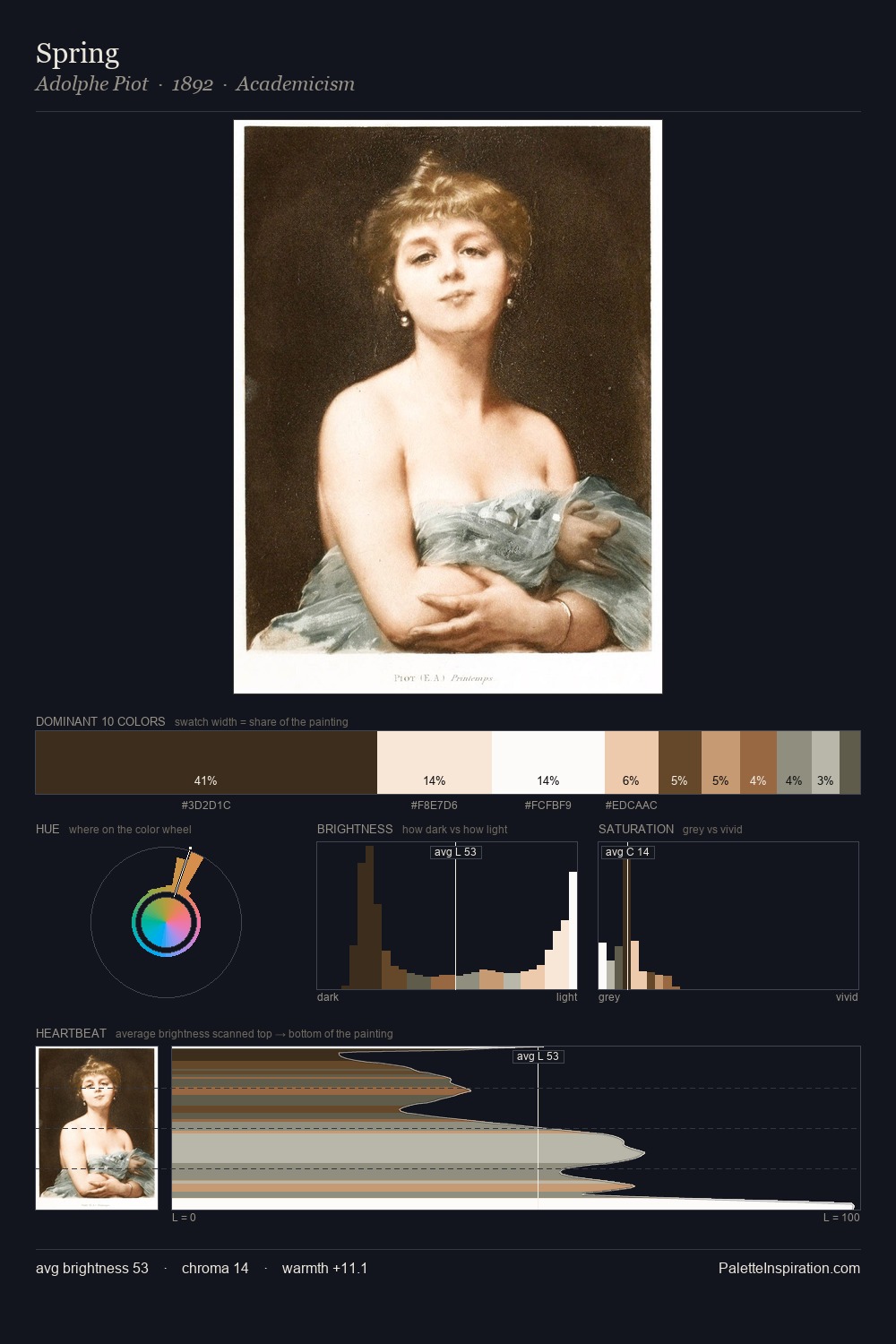Click the small painting thumbnail in Heartbeat section
896x1344 pixels.
tap(97, 1128)
